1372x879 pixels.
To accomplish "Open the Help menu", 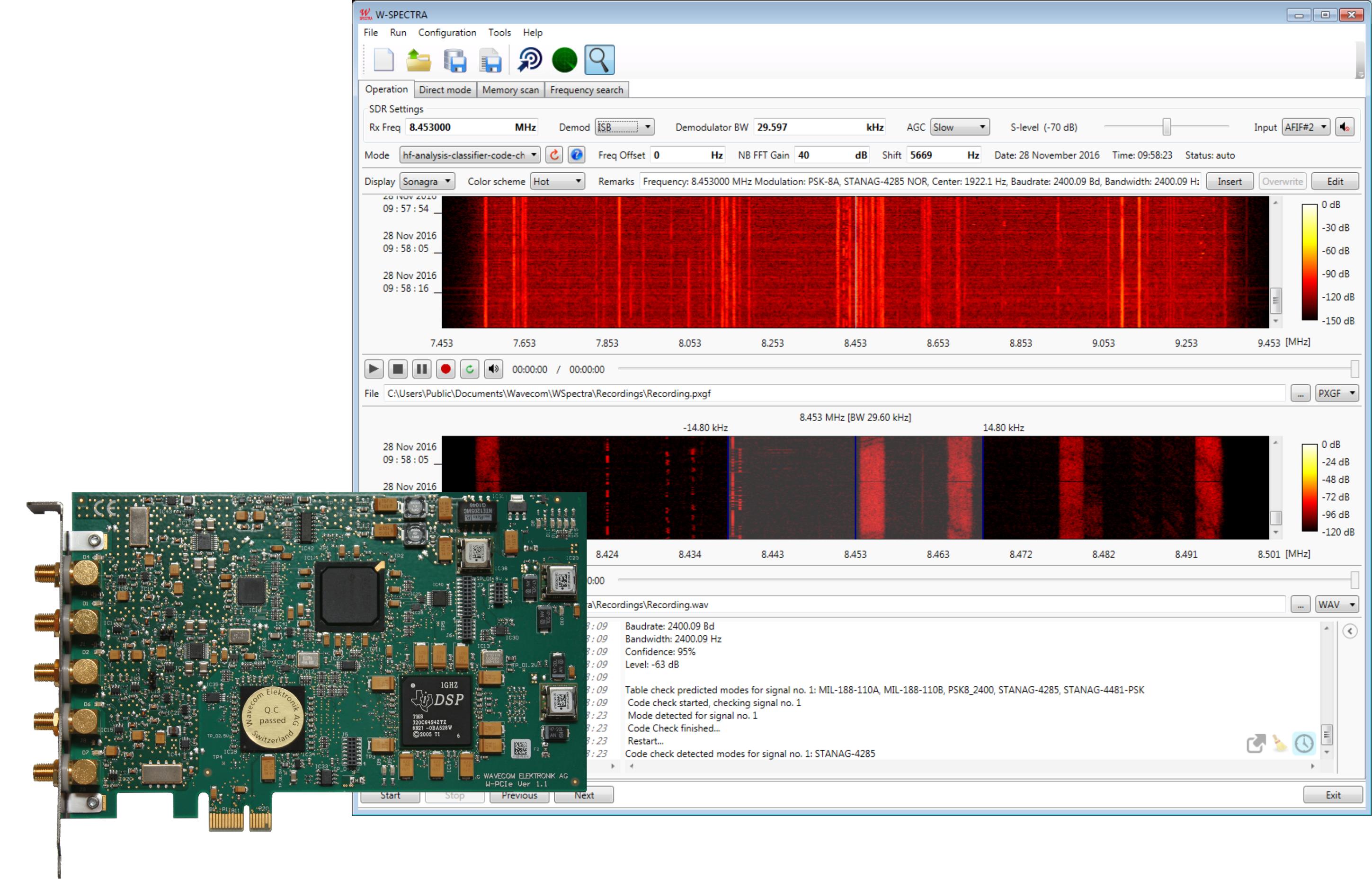I will coord(533,33).
